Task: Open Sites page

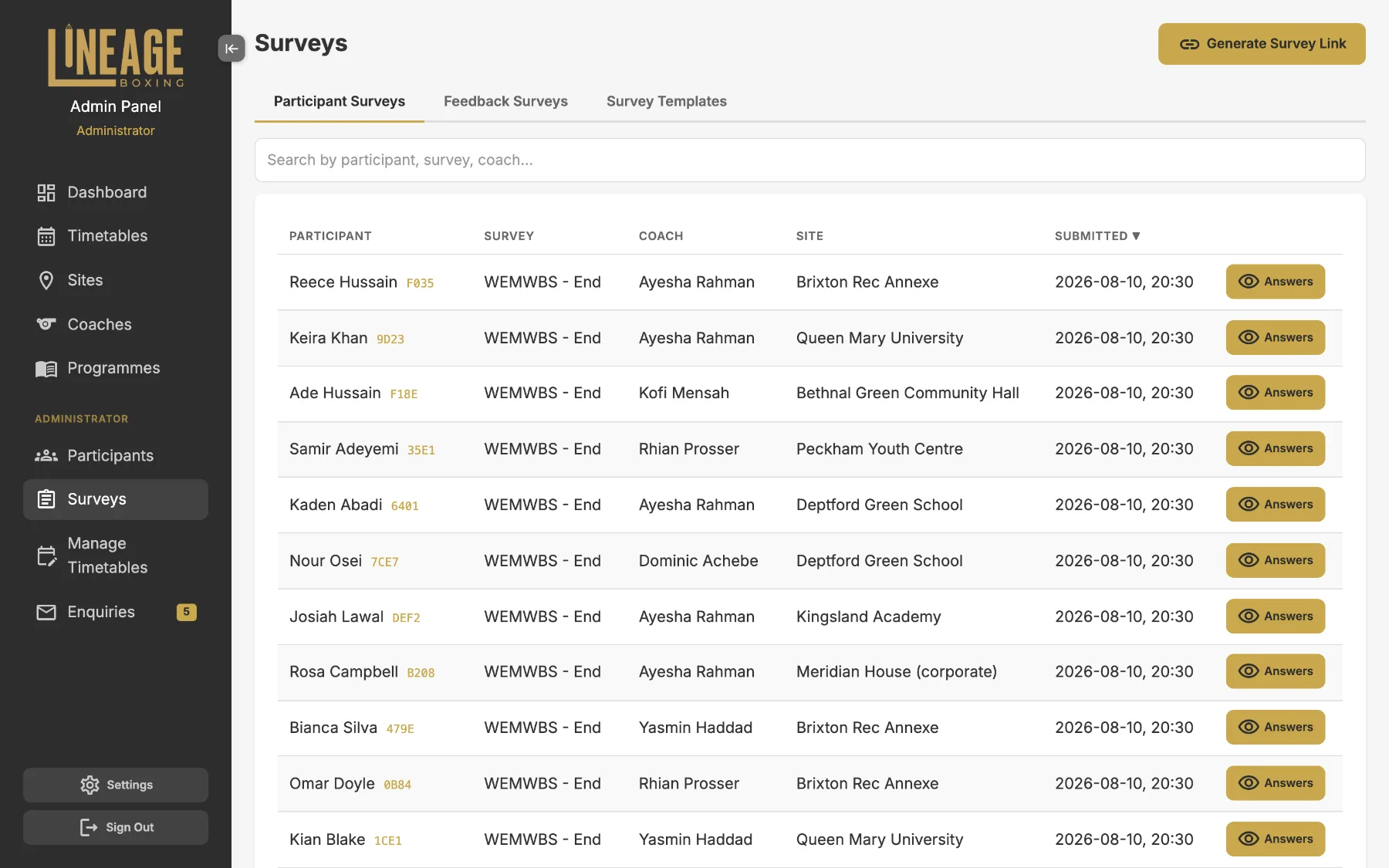Action: tap(116, 280)
